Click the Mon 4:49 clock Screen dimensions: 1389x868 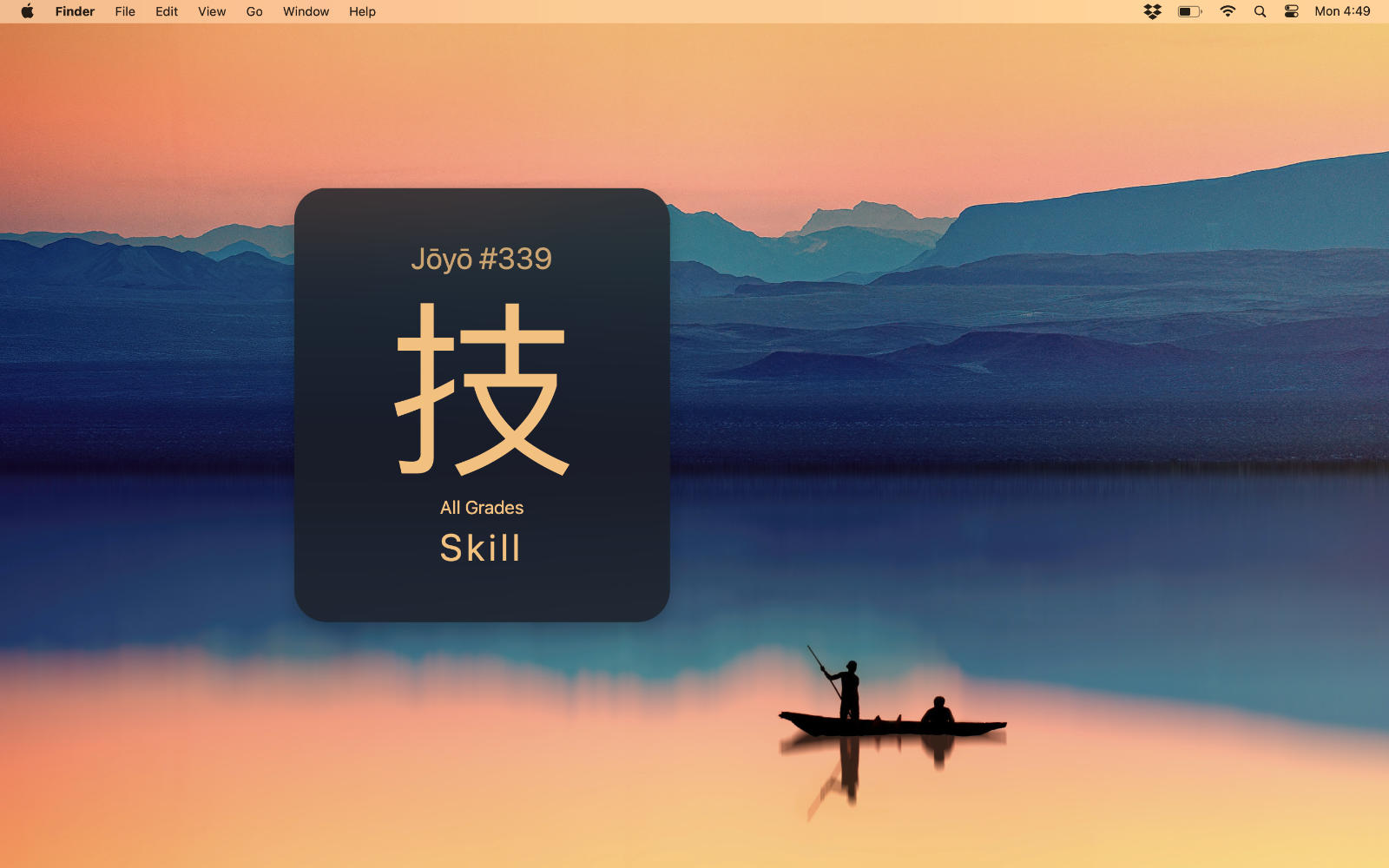(x=1342, y=11)
